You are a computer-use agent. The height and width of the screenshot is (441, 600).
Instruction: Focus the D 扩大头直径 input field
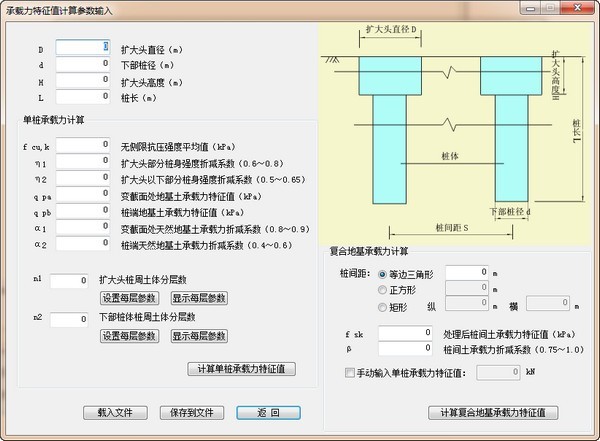83,47
